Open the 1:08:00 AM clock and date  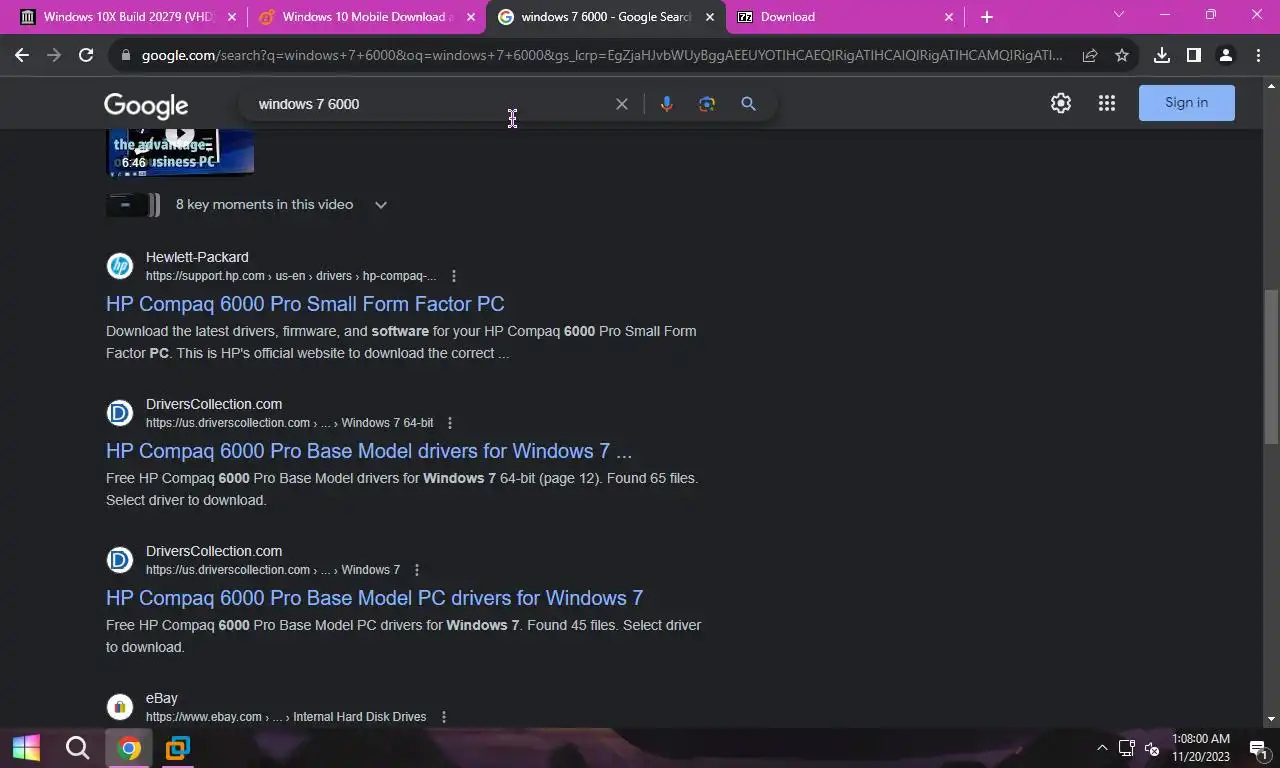tap(1201, 748)
